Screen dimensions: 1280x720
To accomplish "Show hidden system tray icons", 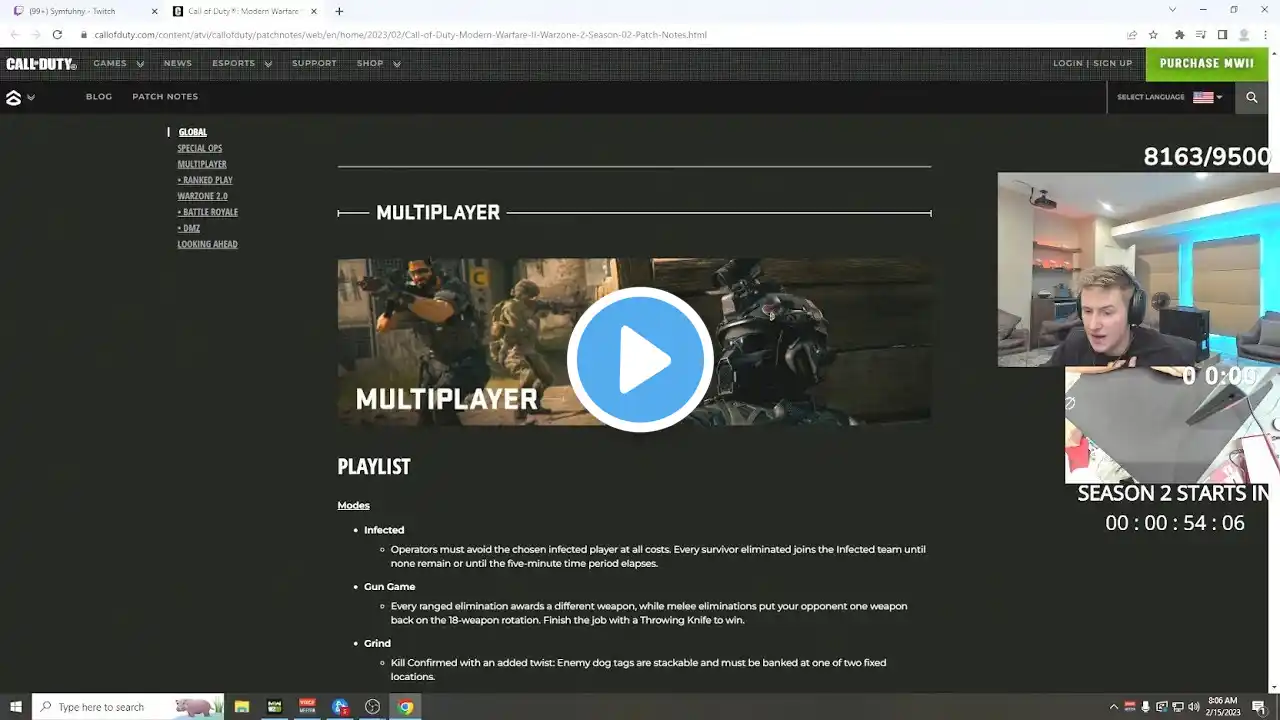I will point(1114,707).
